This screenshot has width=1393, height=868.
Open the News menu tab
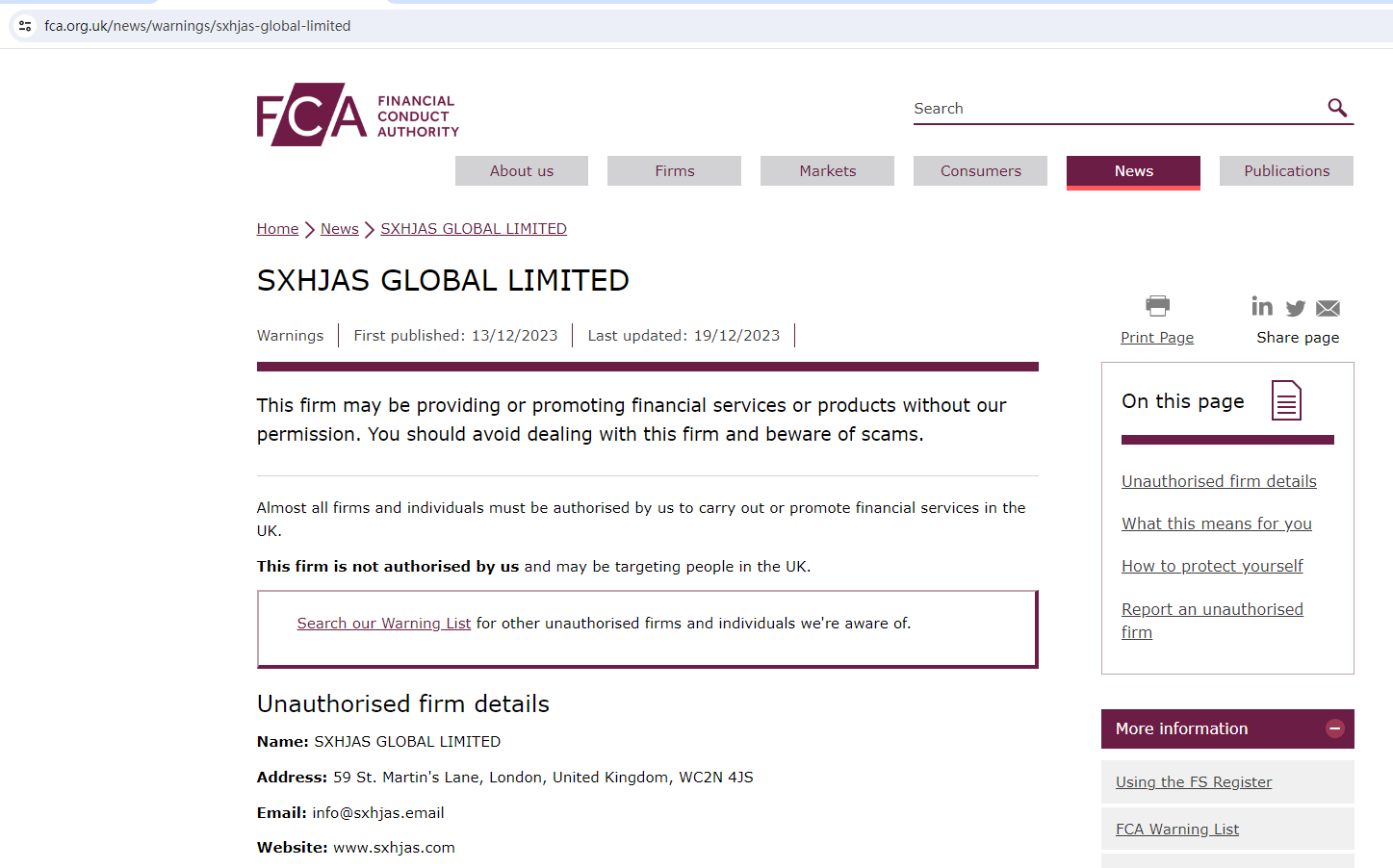[x=1133, y=171]
